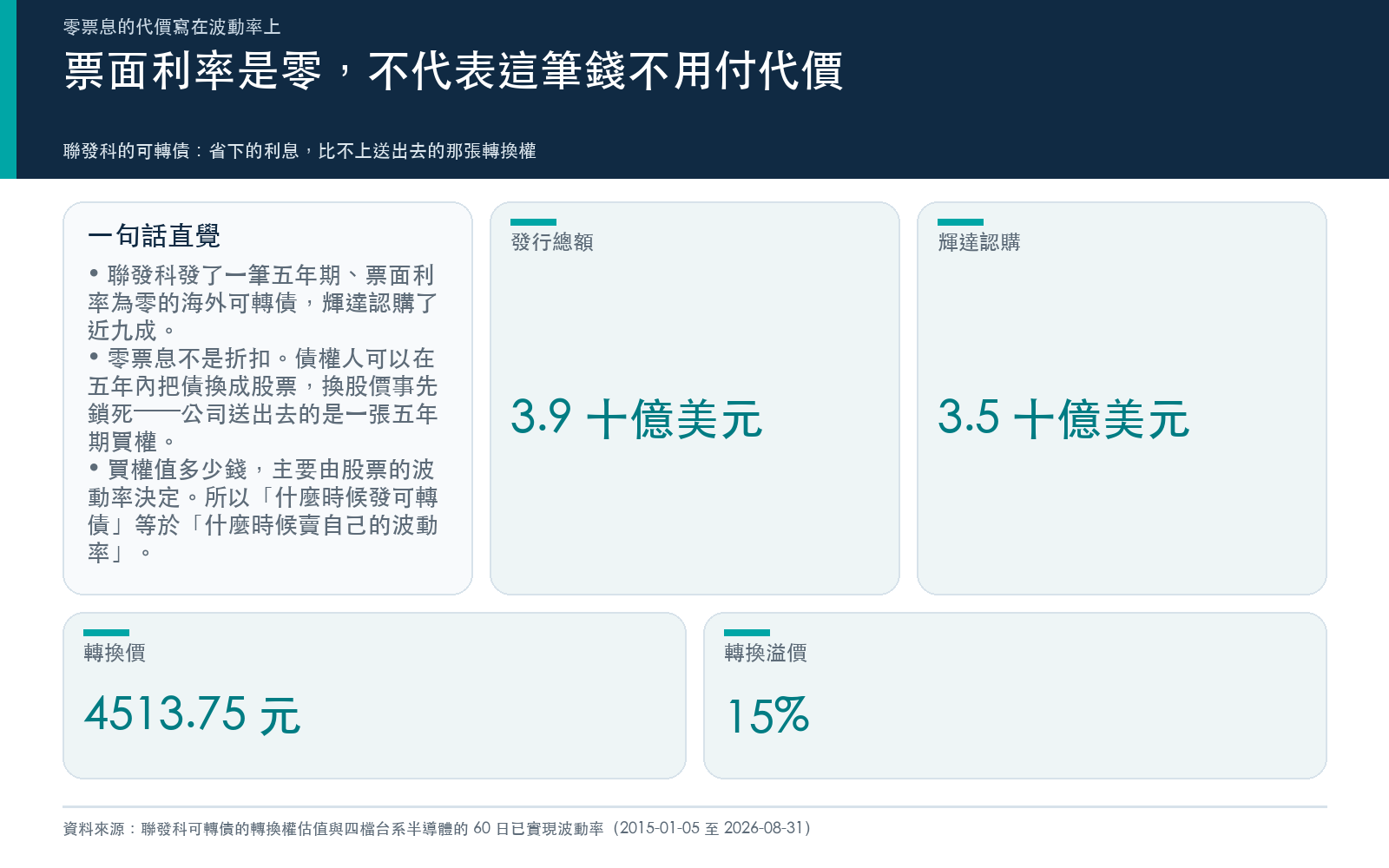Click the kicker text 零票息的代價寫在波動率上

[172, 27]
